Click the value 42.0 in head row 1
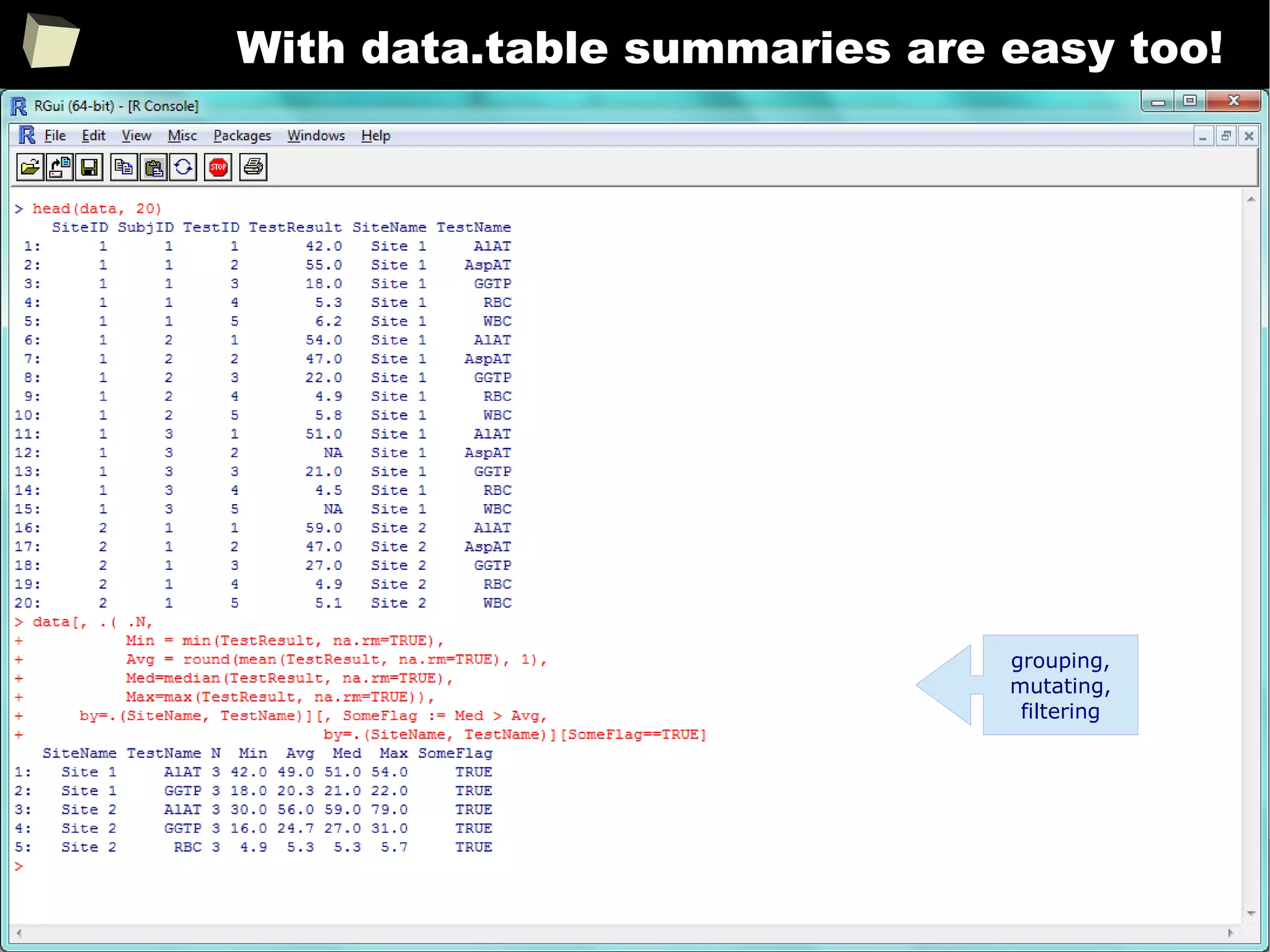The width and height of the screenshot is (1270, 952). pos(323,246)
